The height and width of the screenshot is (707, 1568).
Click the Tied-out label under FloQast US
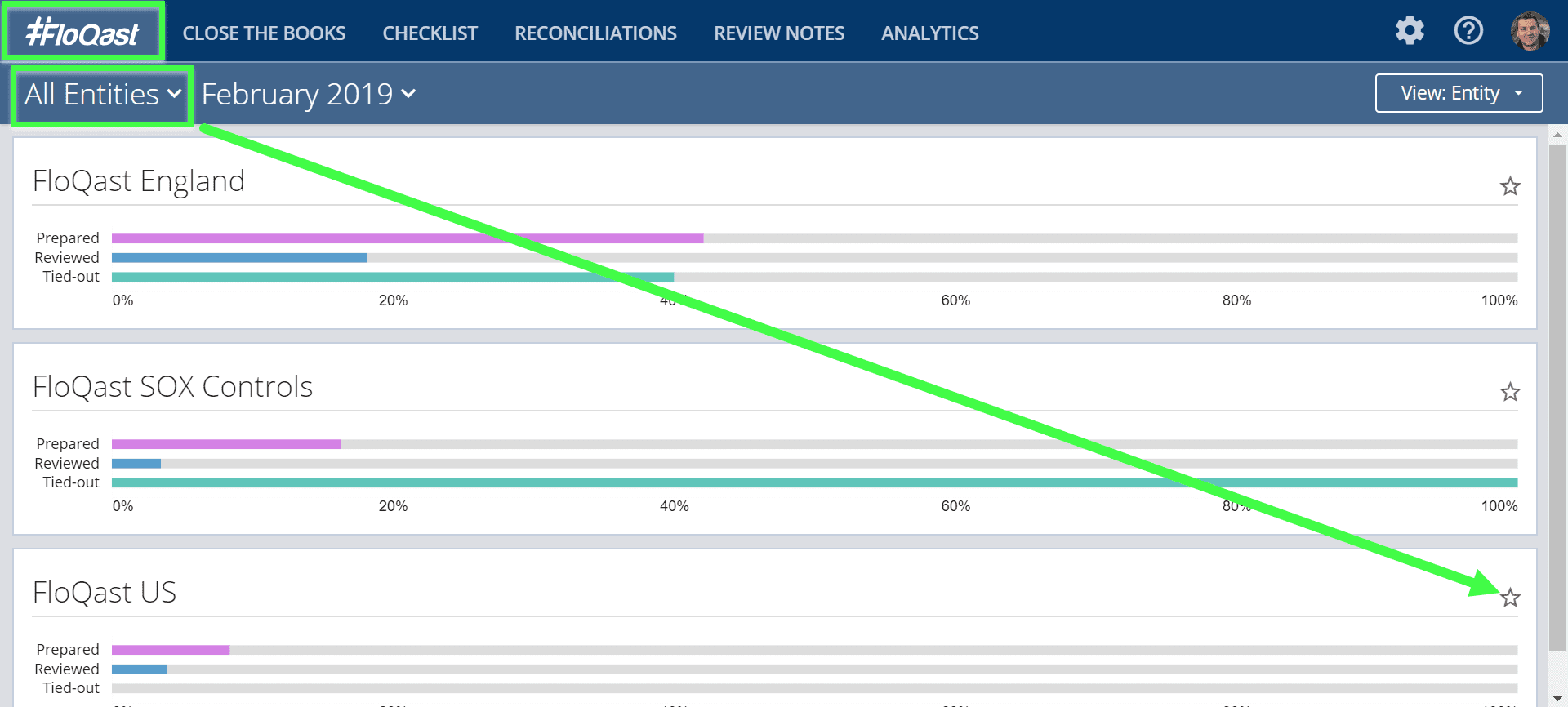click(x=71, y=688)
